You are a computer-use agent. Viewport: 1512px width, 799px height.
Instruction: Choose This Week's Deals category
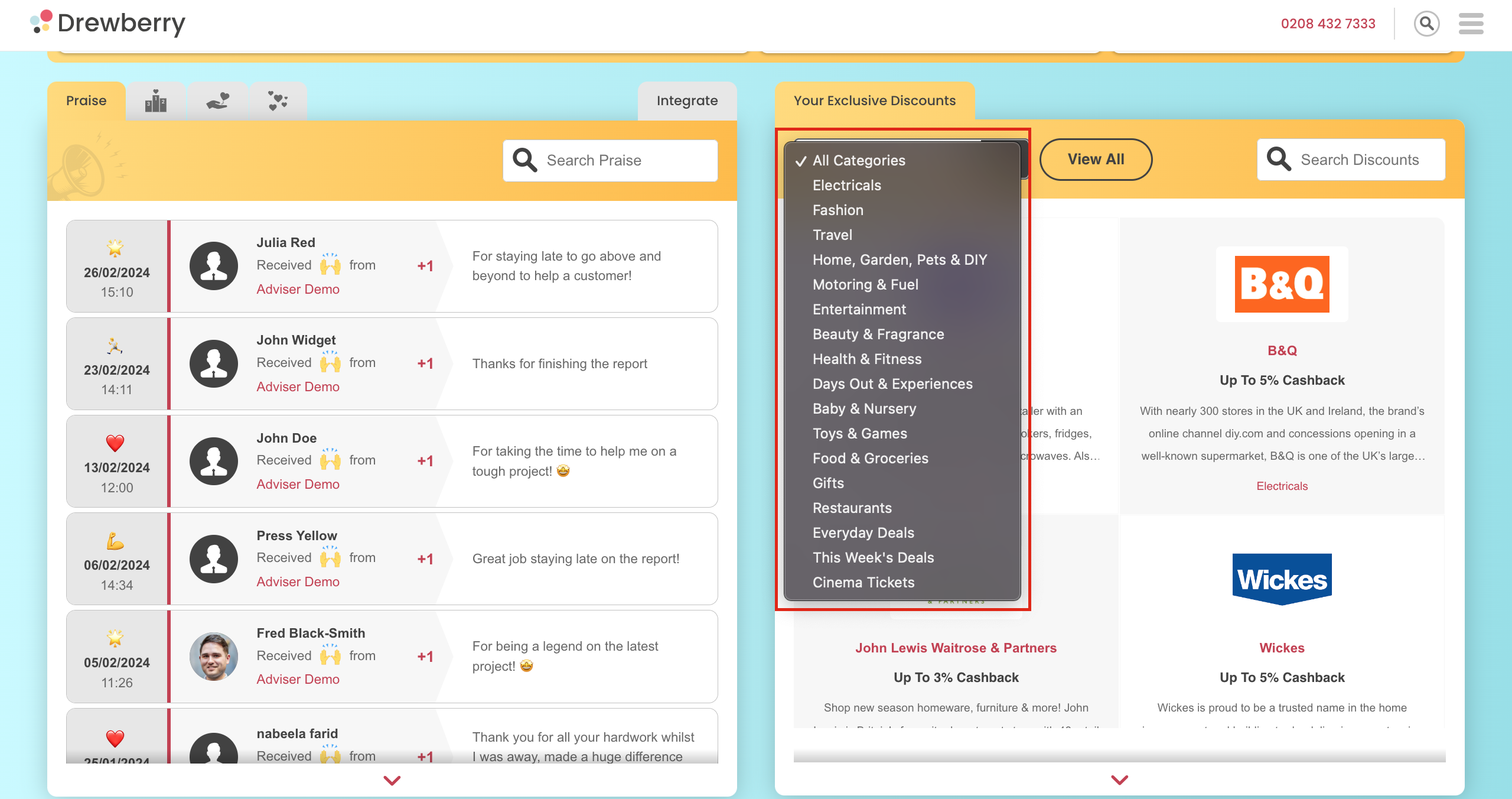pos(902,558)
